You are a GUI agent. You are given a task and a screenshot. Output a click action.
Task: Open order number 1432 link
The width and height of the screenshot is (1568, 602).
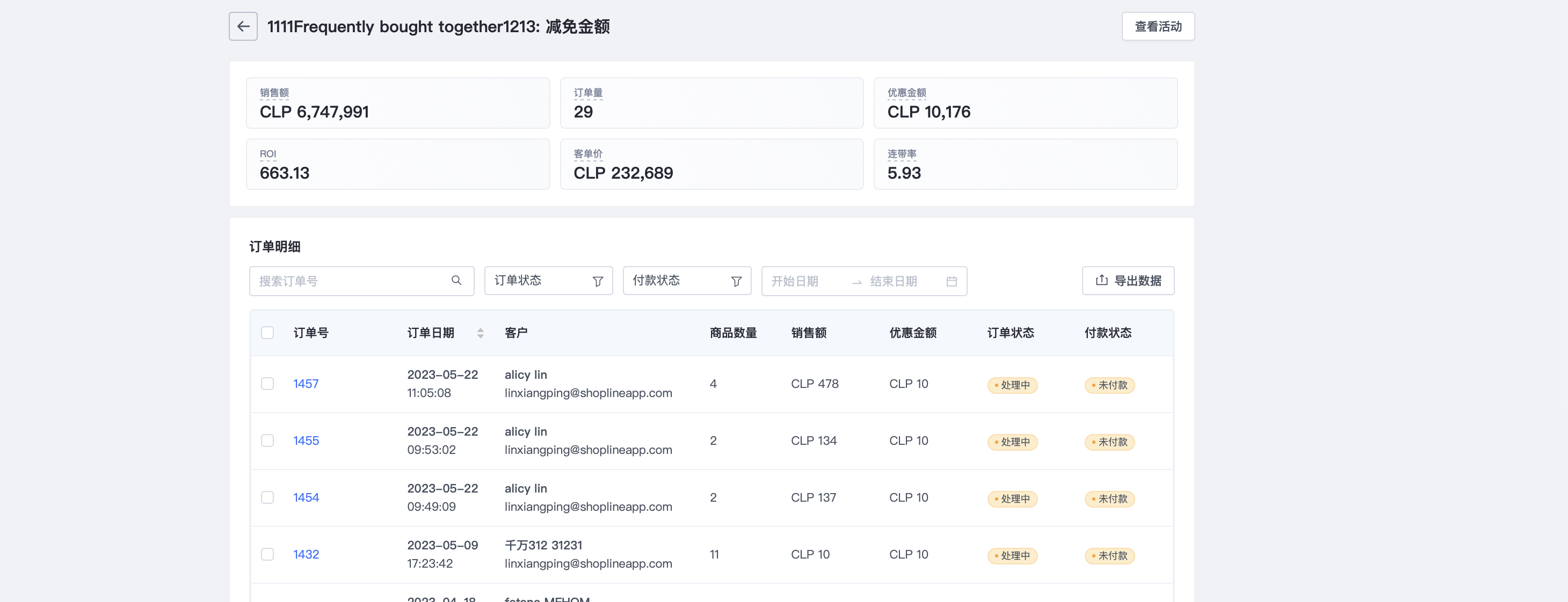pos(306,554)
